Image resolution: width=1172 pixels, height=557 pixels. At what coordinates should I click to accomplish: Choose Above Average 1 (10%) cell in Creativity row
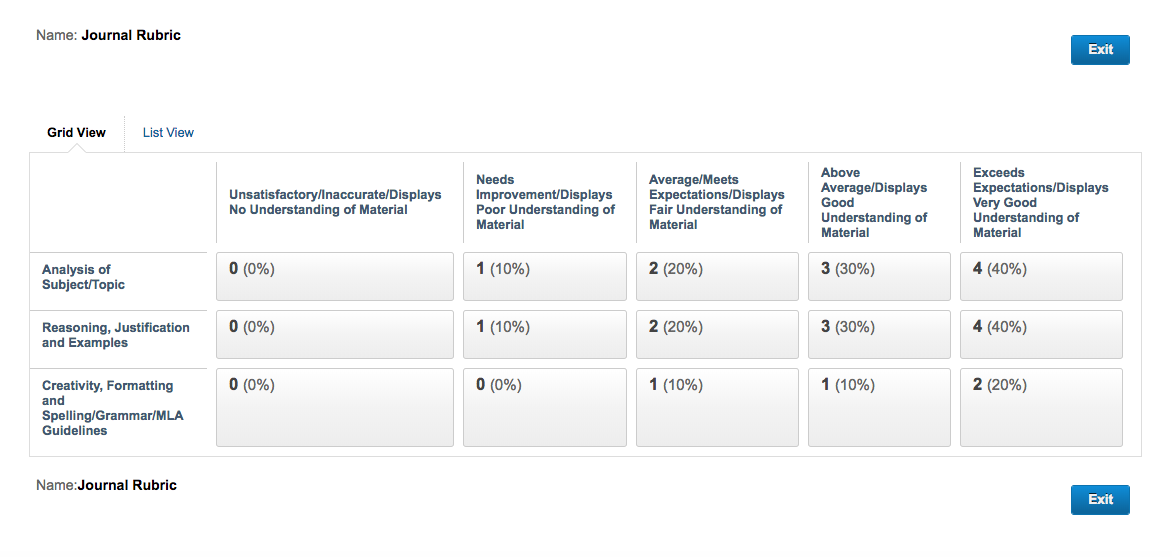pyautogui.click(x=880, y=407)
